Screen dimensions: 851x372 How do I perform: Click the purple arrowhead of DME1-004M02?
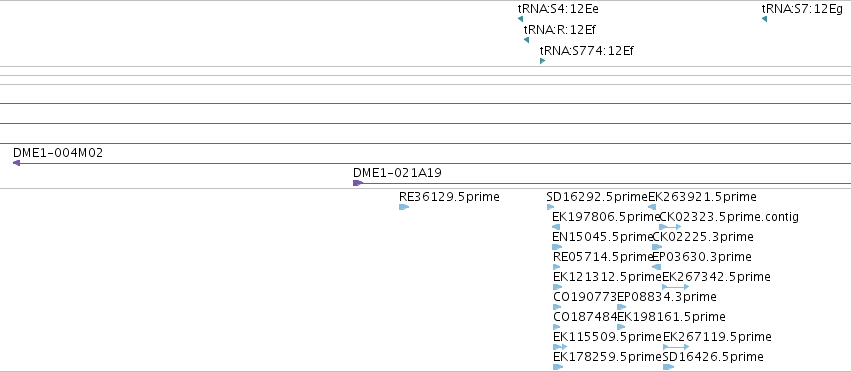click(x=16, y=163)
